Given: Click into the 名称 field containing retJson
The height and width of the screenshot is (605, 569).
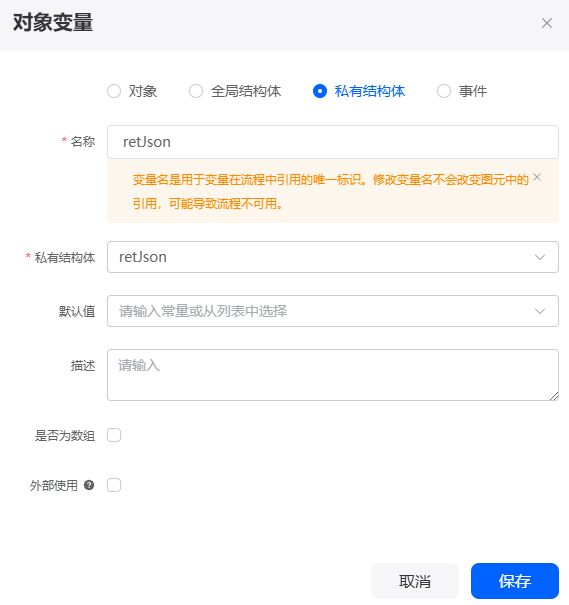Looking at the screenshot, I should pos(333,142).
